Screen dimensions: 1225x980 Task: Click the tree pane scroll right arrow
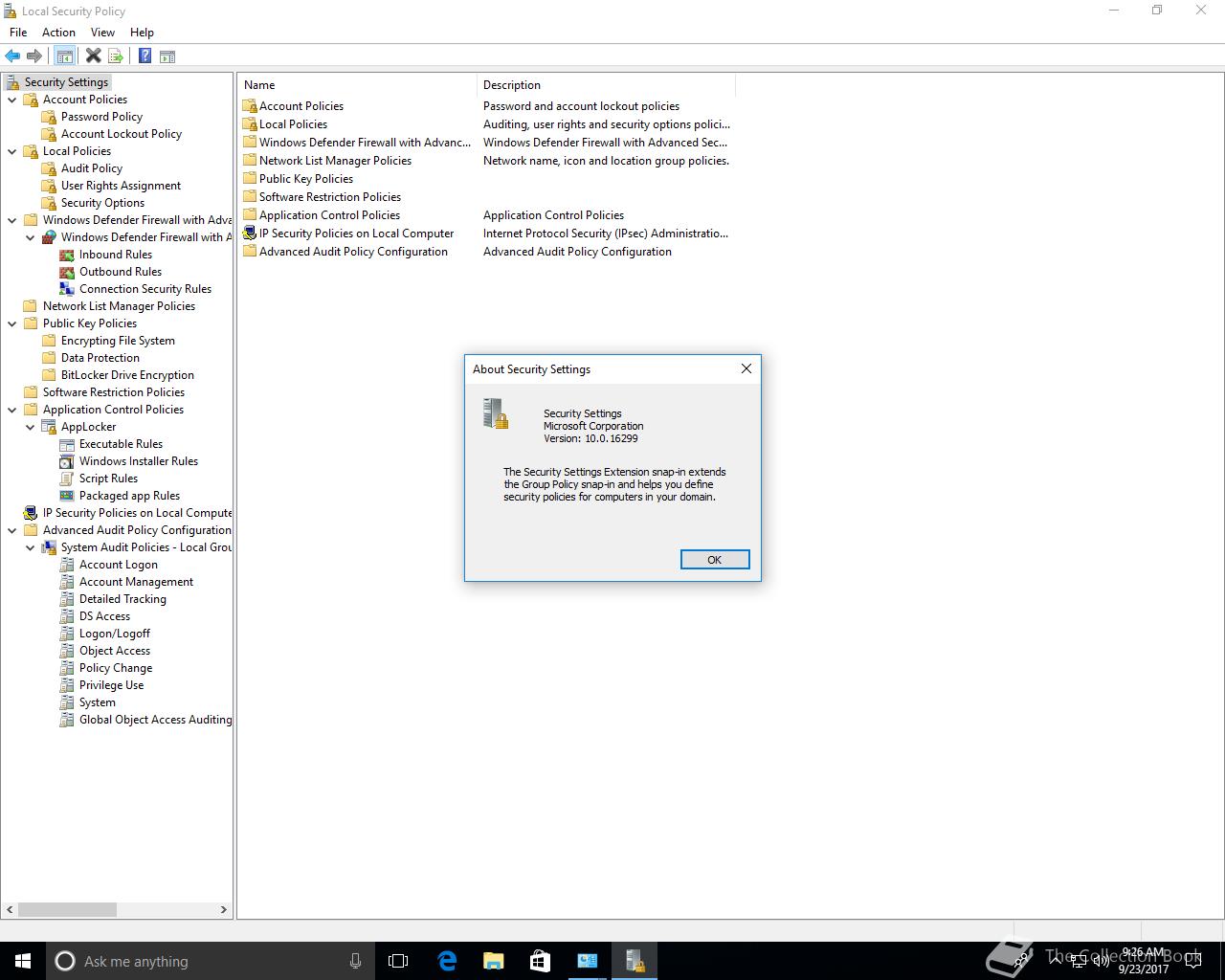pos(224,909)
